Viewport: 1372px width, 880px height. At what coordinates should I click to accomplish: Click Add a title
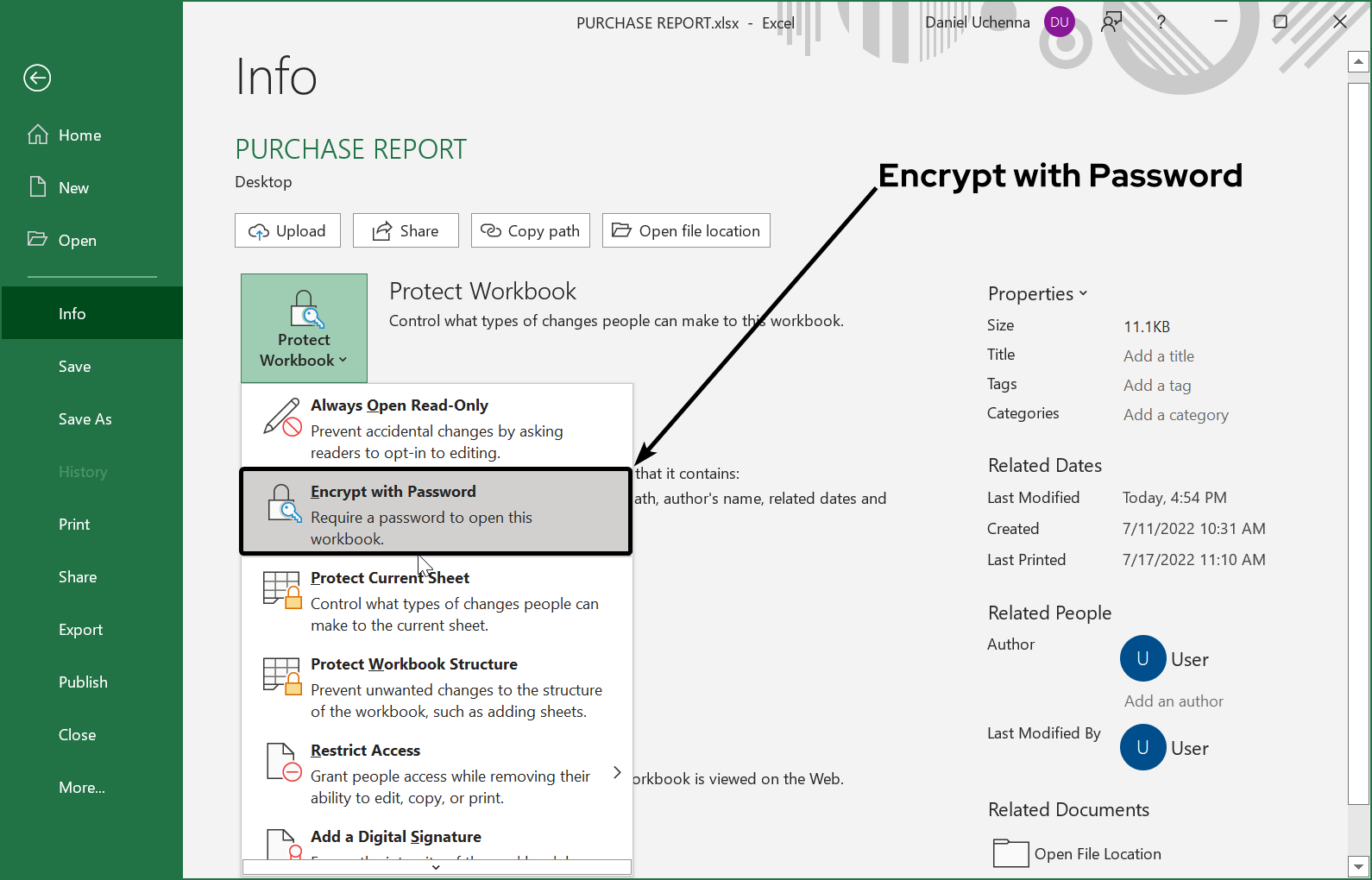point(1158,355)
